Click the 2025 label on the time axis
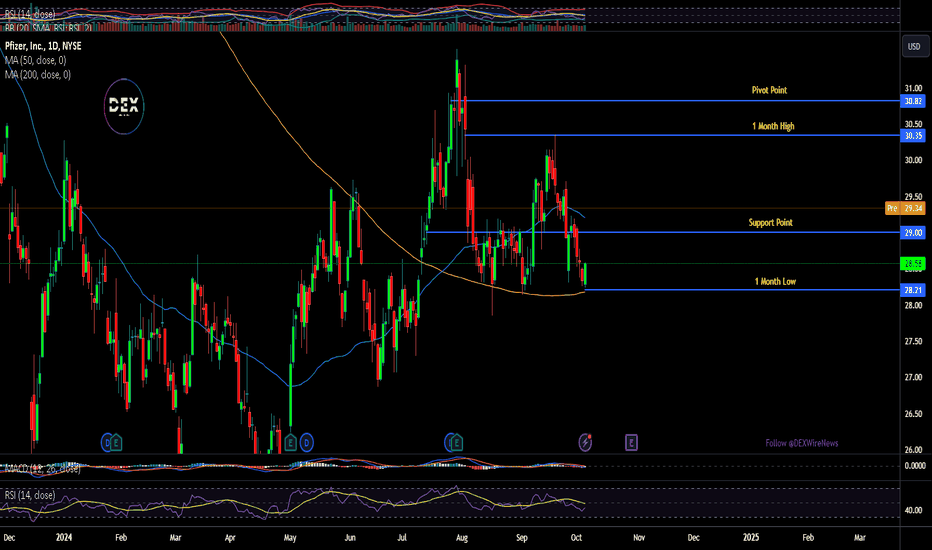This screenshot has width=932, height=550. click(751, 537)
